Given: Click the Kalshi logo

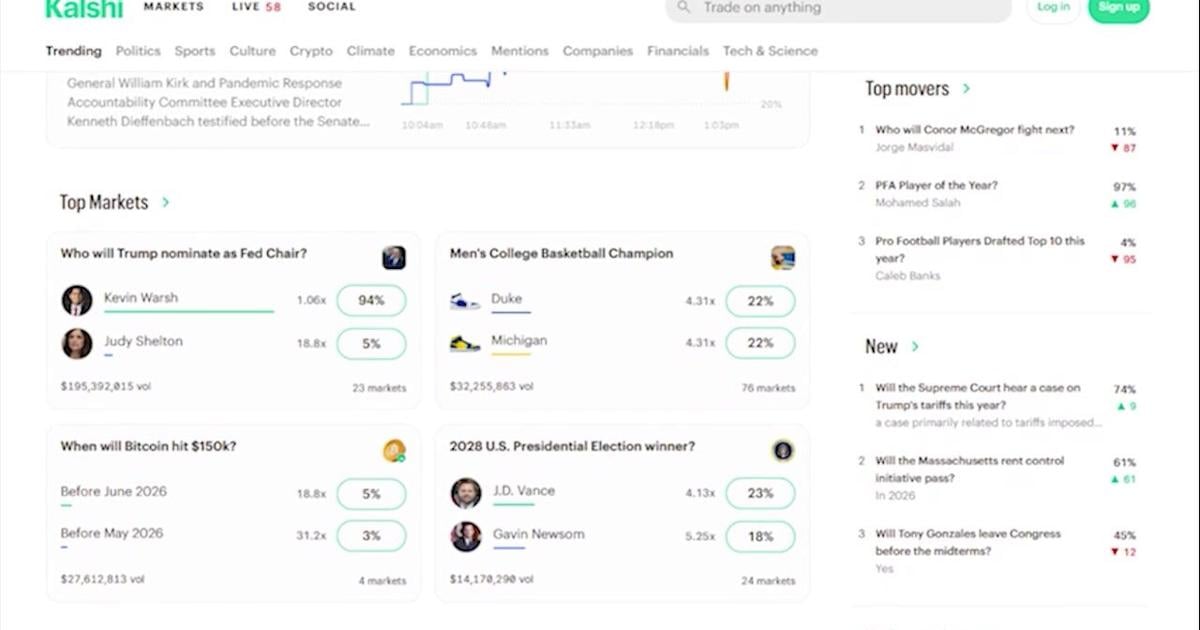Looking at the screenshot, I should 84,9.
